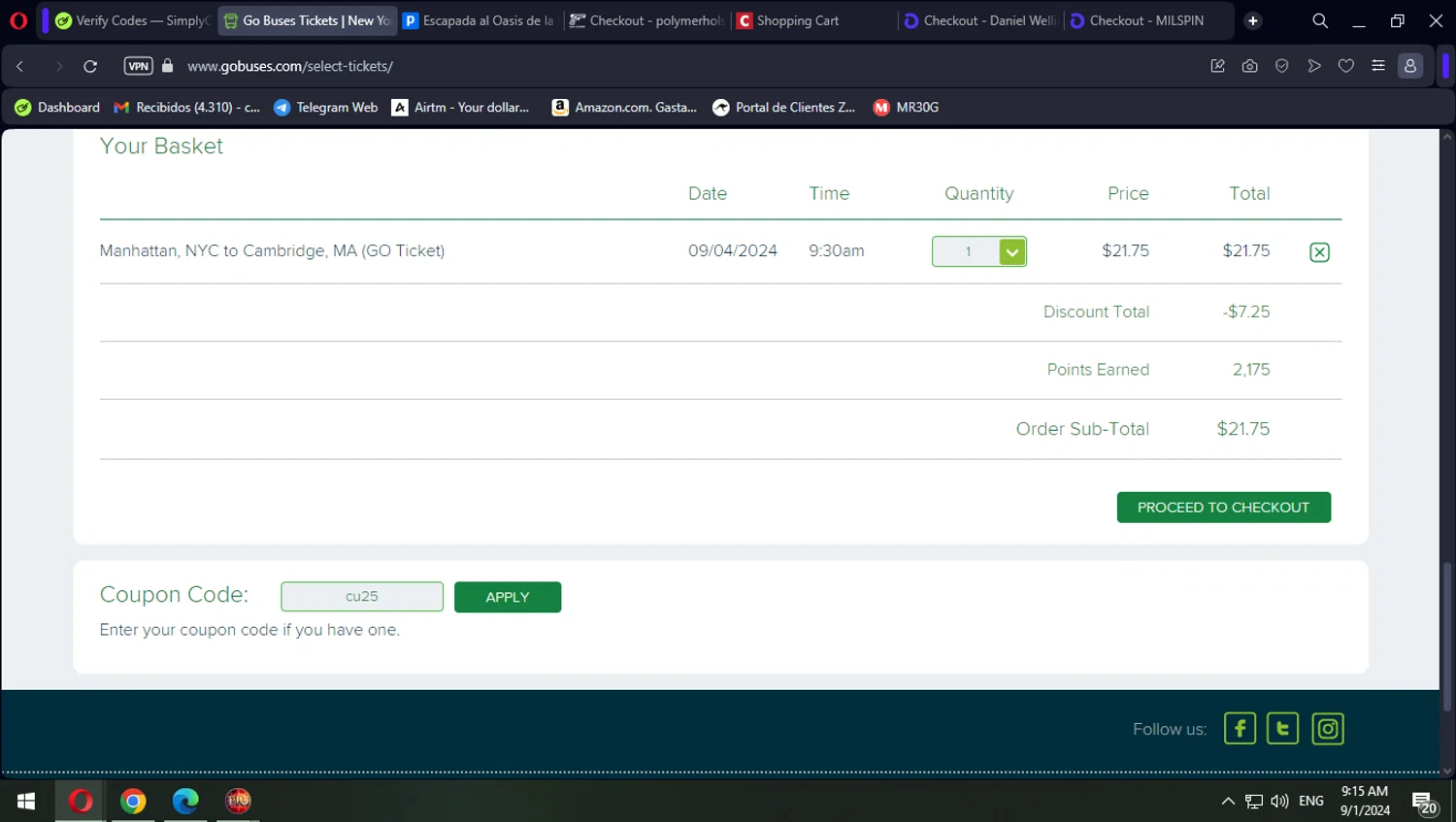Viewport: 1456px width, 822px height.
Task: Click the edit page icon in address bar
Action: click(1218, 66)
